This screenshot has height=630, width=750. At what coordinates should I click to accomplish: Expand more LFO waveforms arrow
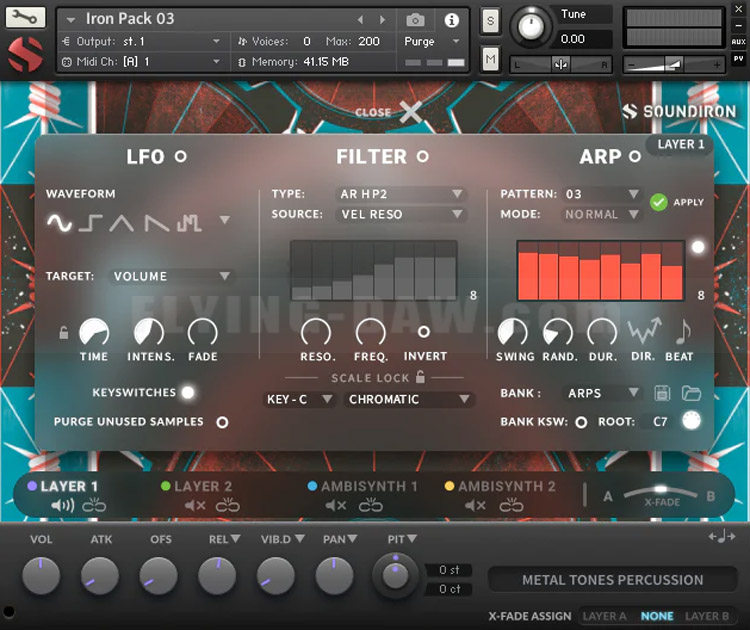tap(224, 220)
